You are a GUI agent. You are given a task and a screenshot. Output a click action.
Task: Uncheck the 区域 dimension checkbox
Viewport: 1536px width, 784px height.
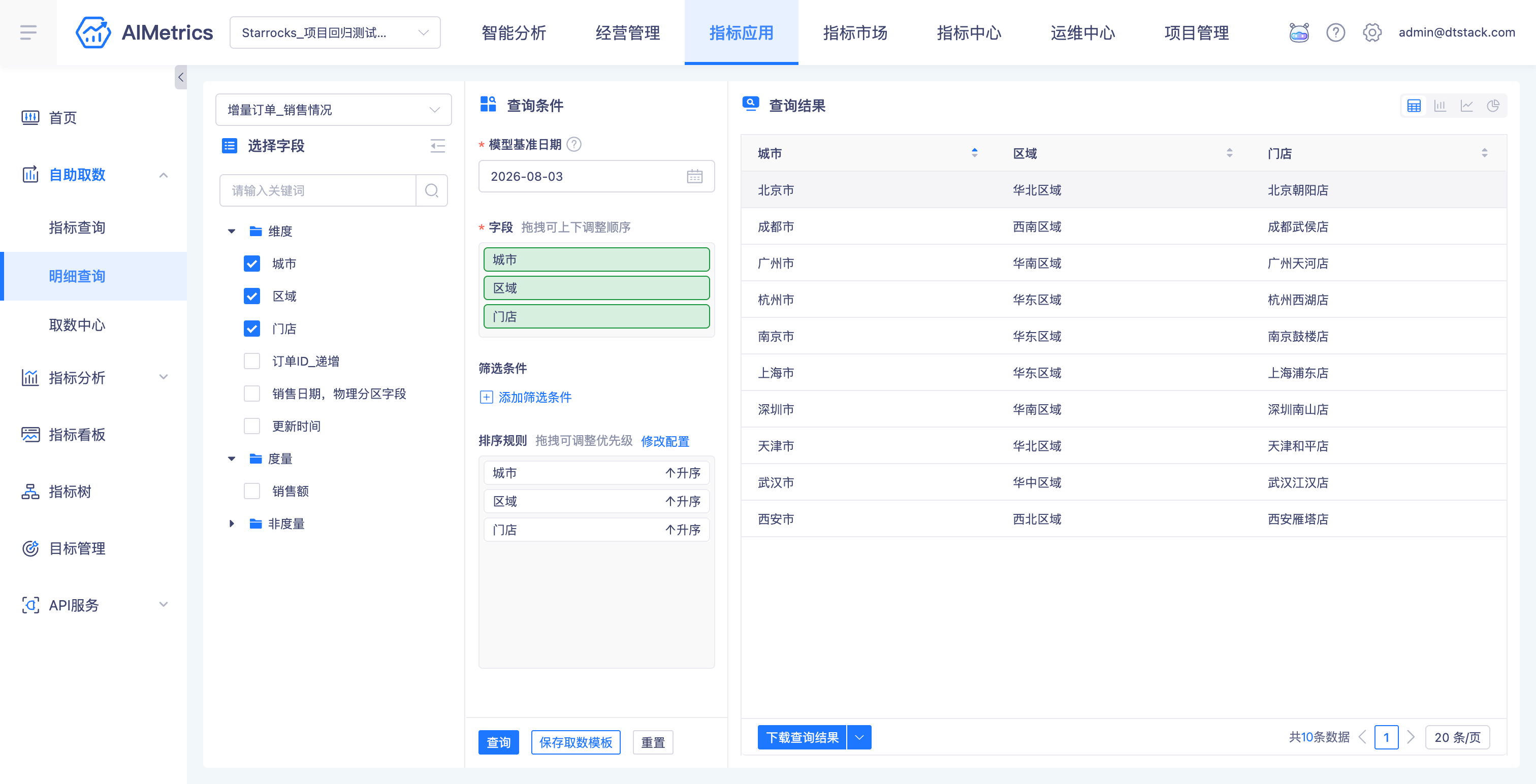click(x=252, y=297)
